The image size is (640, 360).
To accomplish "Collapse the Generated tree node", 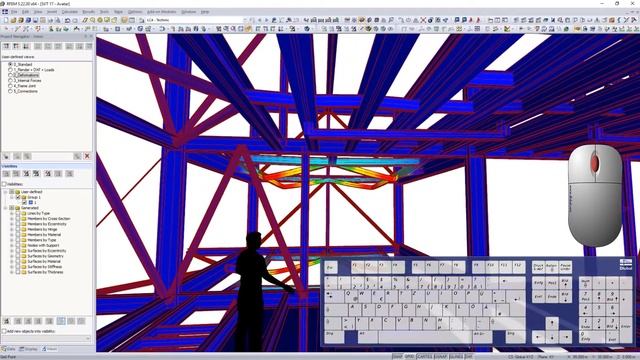I will click(6, 208).
